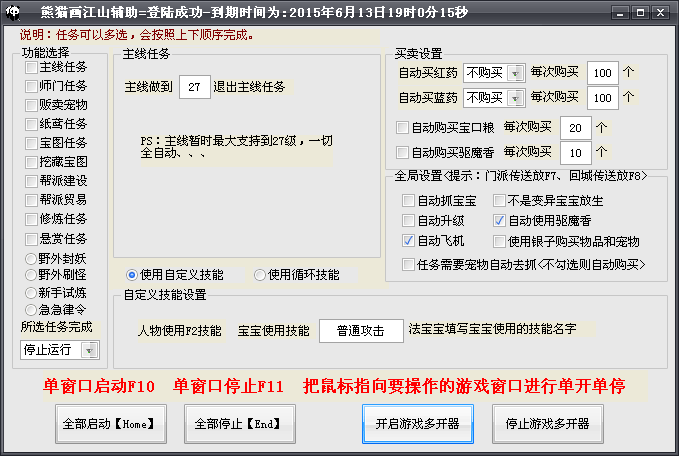This screenshot has height=456, width=679.
Task: Enable the 师门任务 checkbox
Action: click(x=31, y=87)
